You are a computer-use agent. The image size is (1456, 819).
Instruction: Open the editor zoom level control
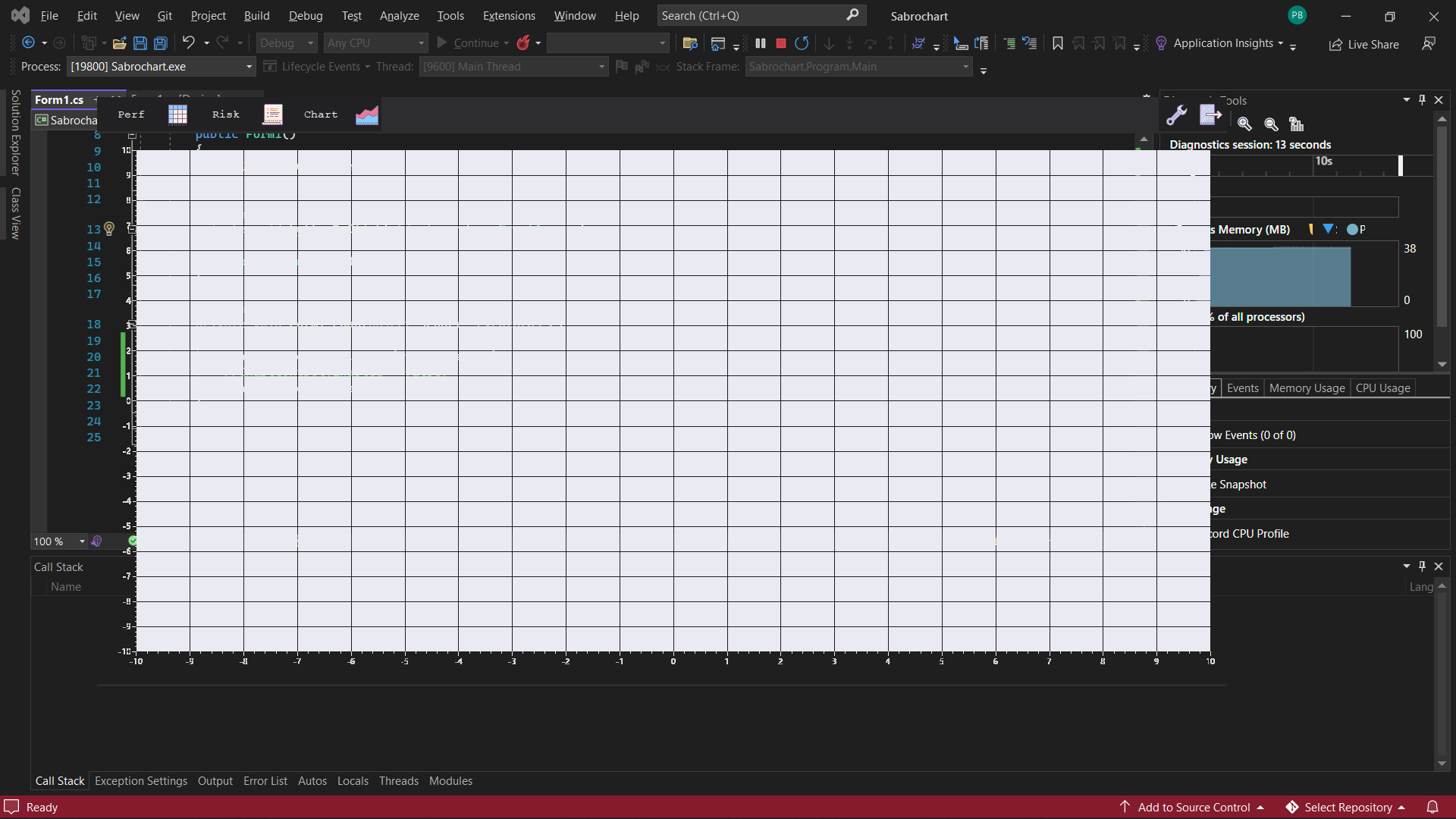tap(58, 541)
